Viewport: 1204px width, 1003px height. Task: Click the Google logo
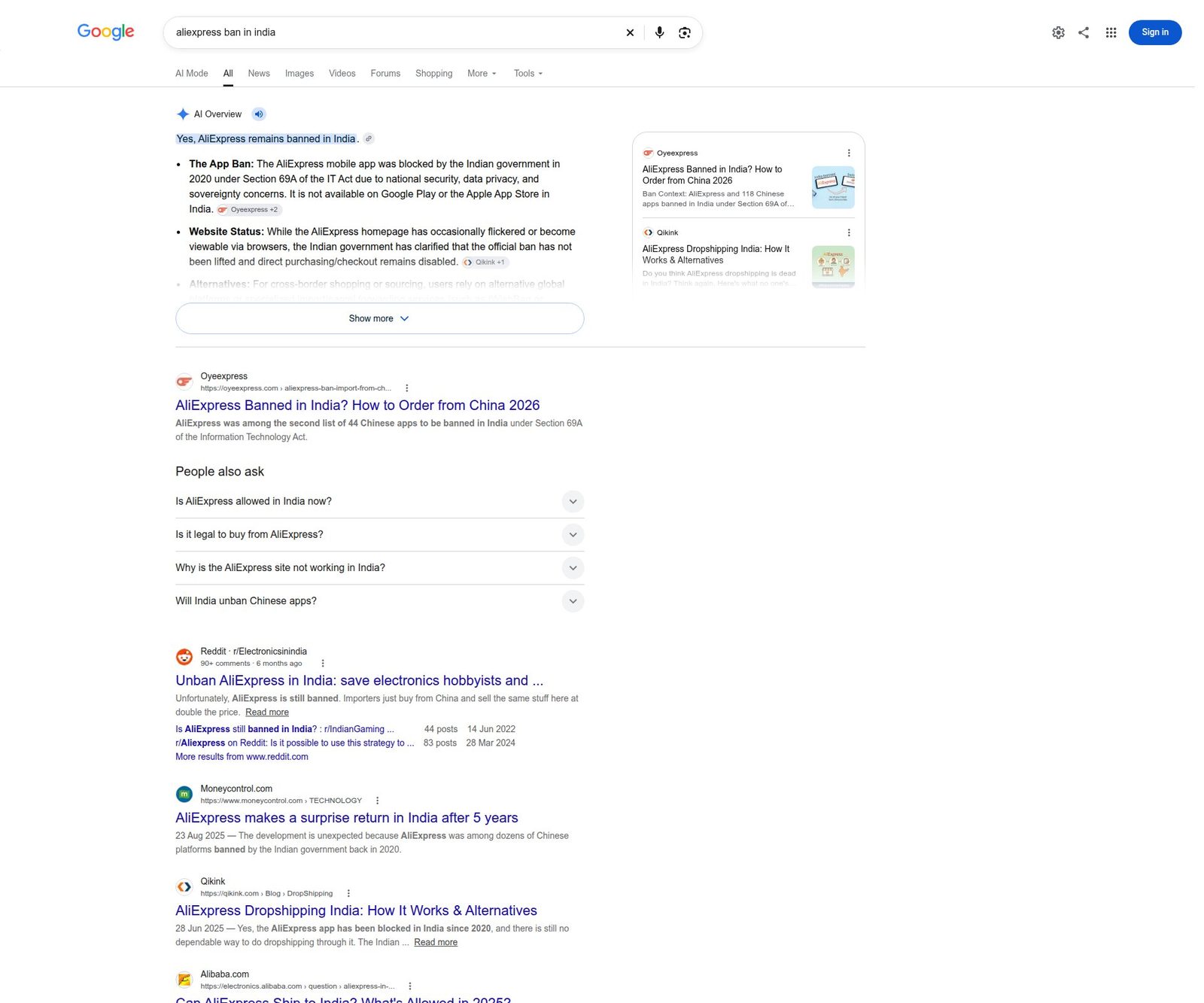[105, 32]
